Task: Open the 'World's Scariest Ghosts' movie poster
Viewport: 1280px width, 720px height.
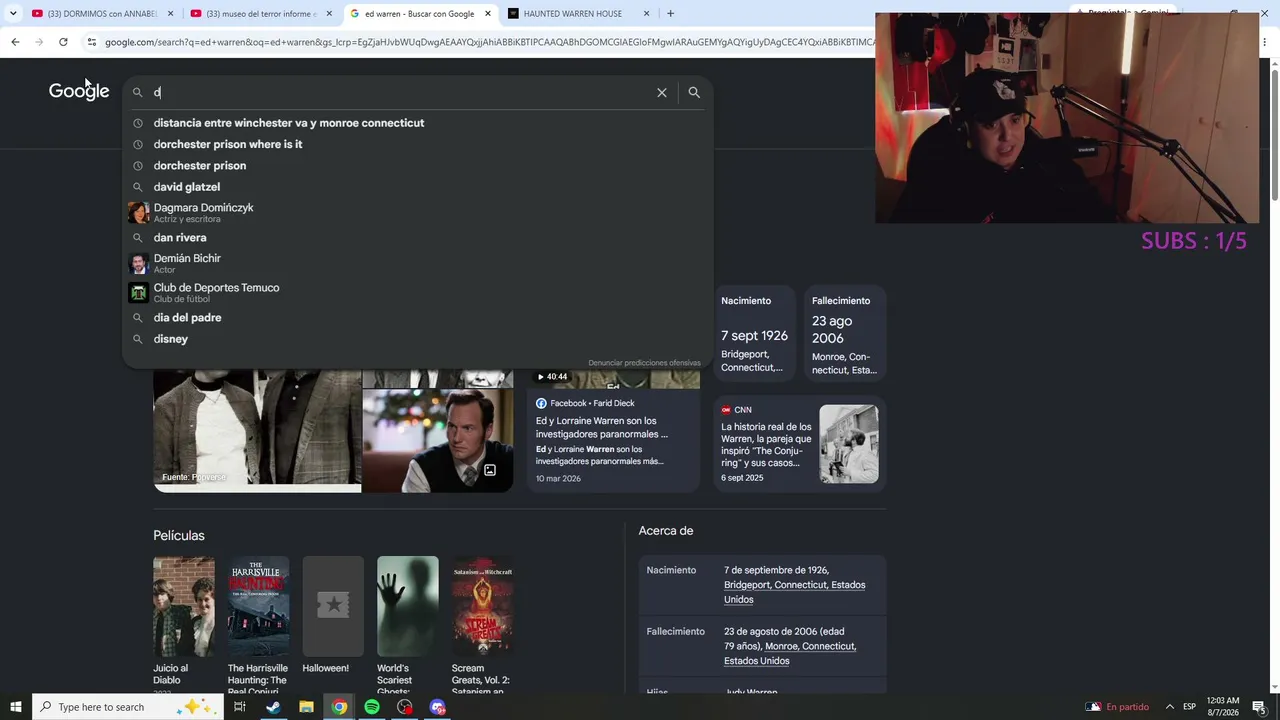Action: point(408,606)
